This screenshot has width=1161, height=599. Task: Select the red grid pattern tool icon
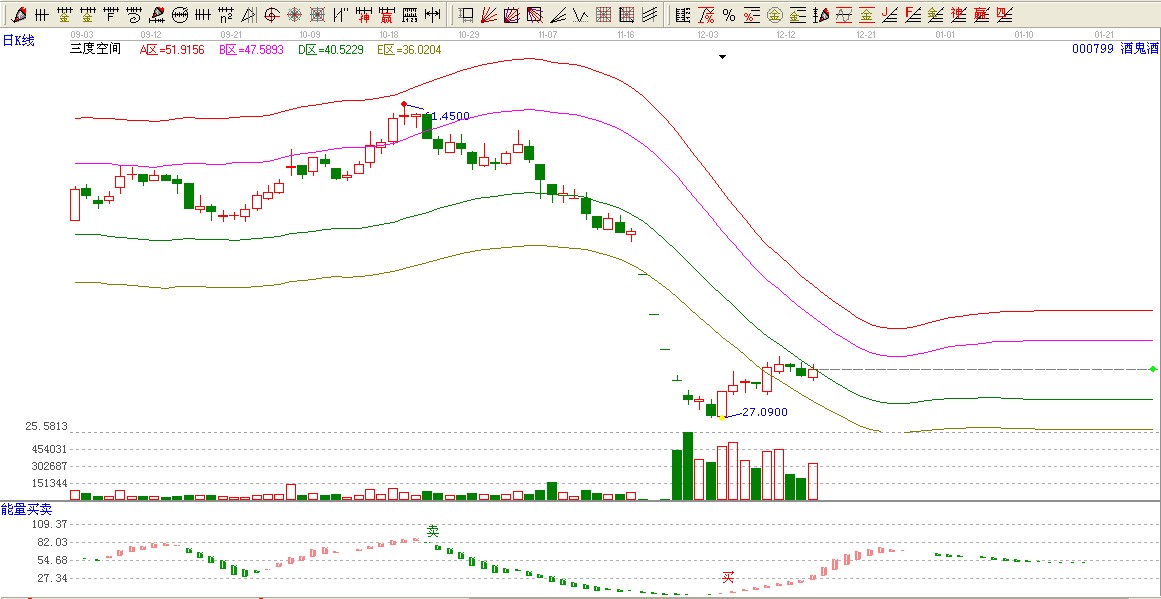tap(604, 15)
